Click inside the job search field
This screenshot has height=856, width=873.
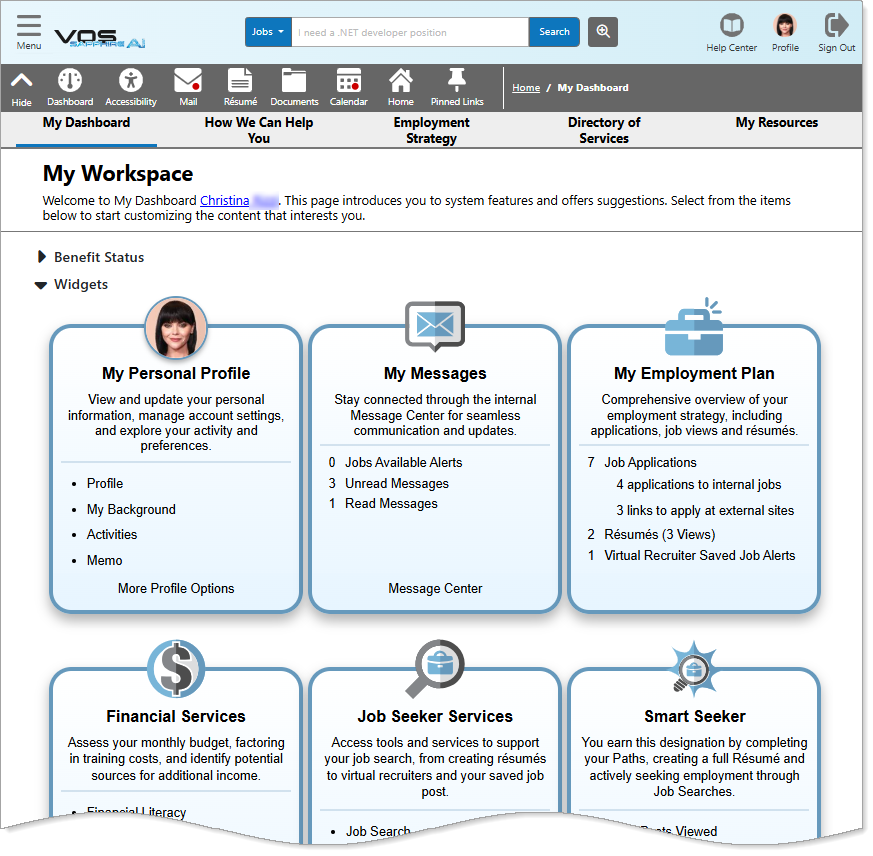pos(410,31)
